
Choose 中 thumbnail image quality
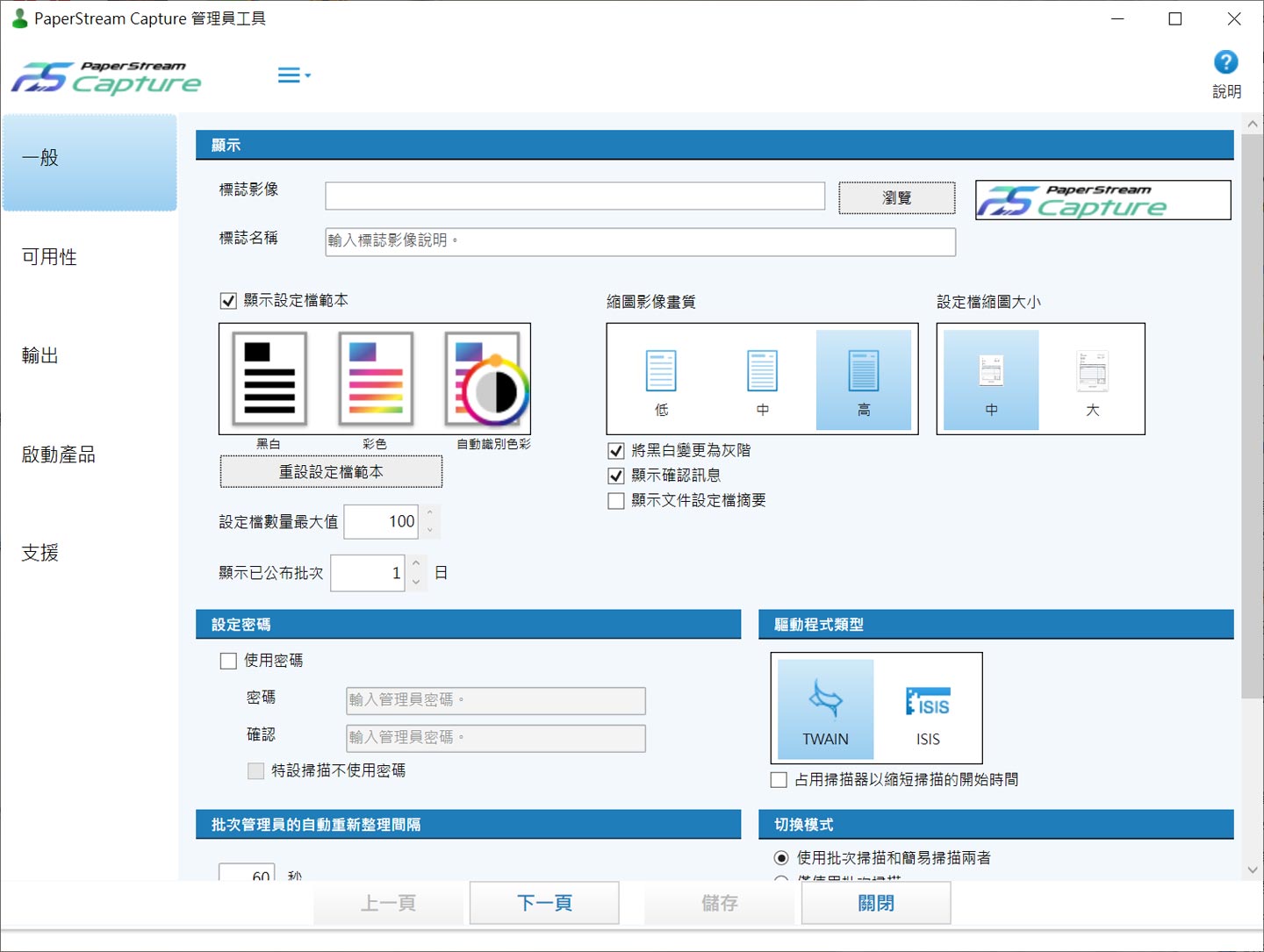click(x=762, y=380)
